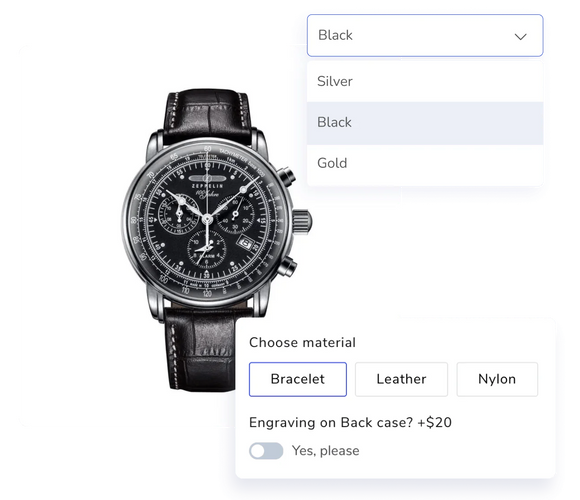Select the Nylon material button
580x500 pixels.
(497, 379)
